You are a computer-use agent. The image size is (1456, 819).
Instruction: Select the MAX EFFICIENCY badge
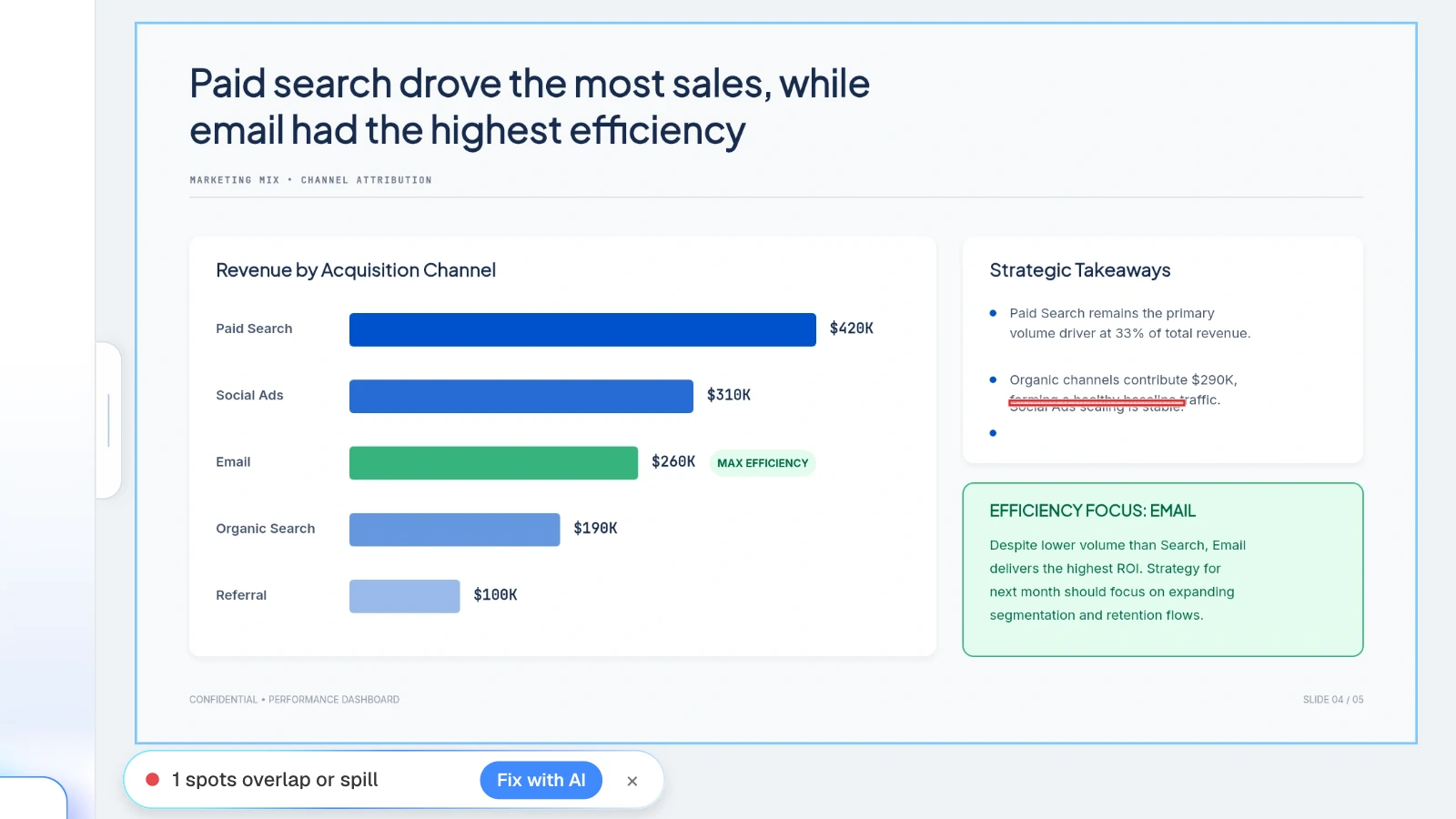click(763, 463)
